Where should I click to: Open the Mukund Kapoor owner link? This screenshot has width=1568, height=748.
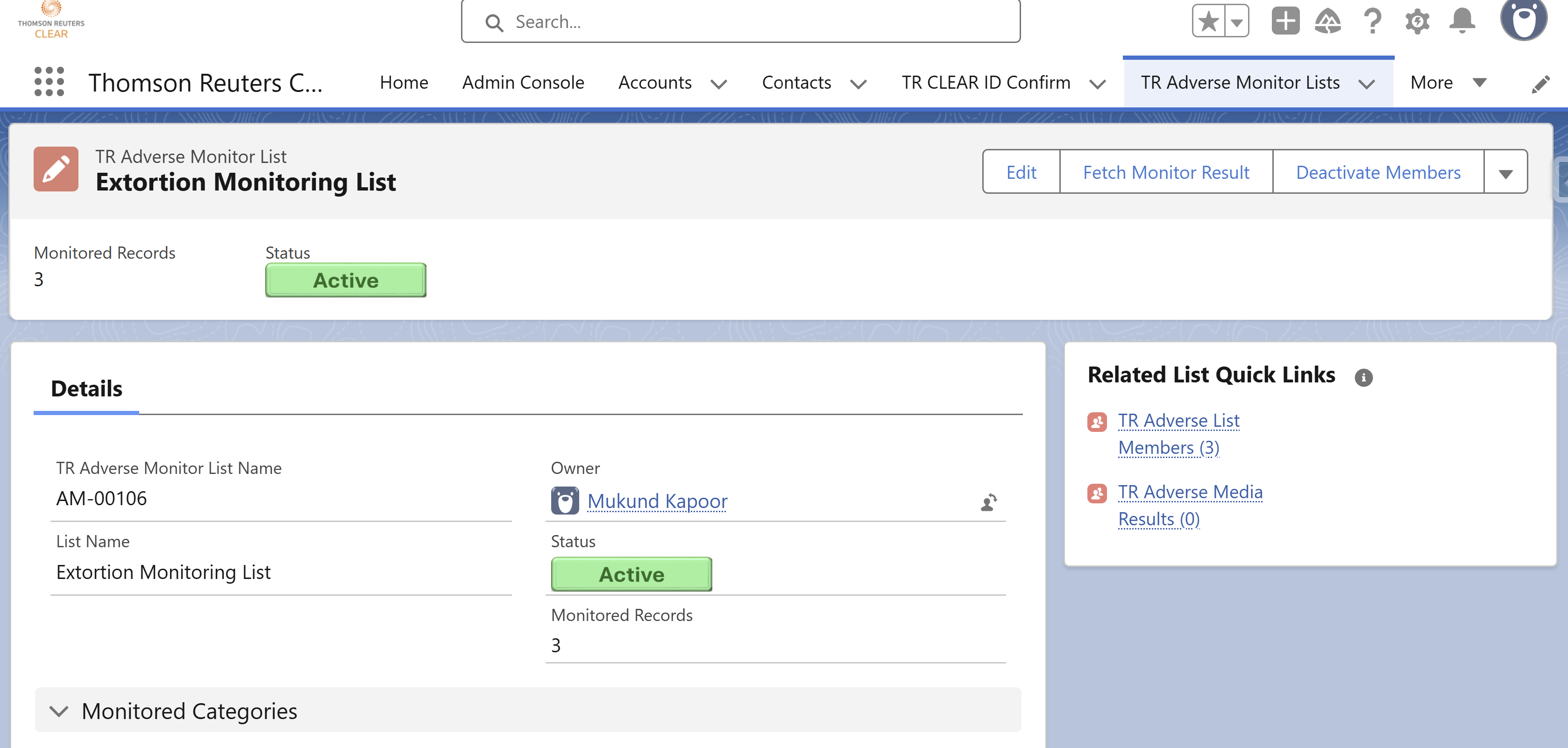657,501
